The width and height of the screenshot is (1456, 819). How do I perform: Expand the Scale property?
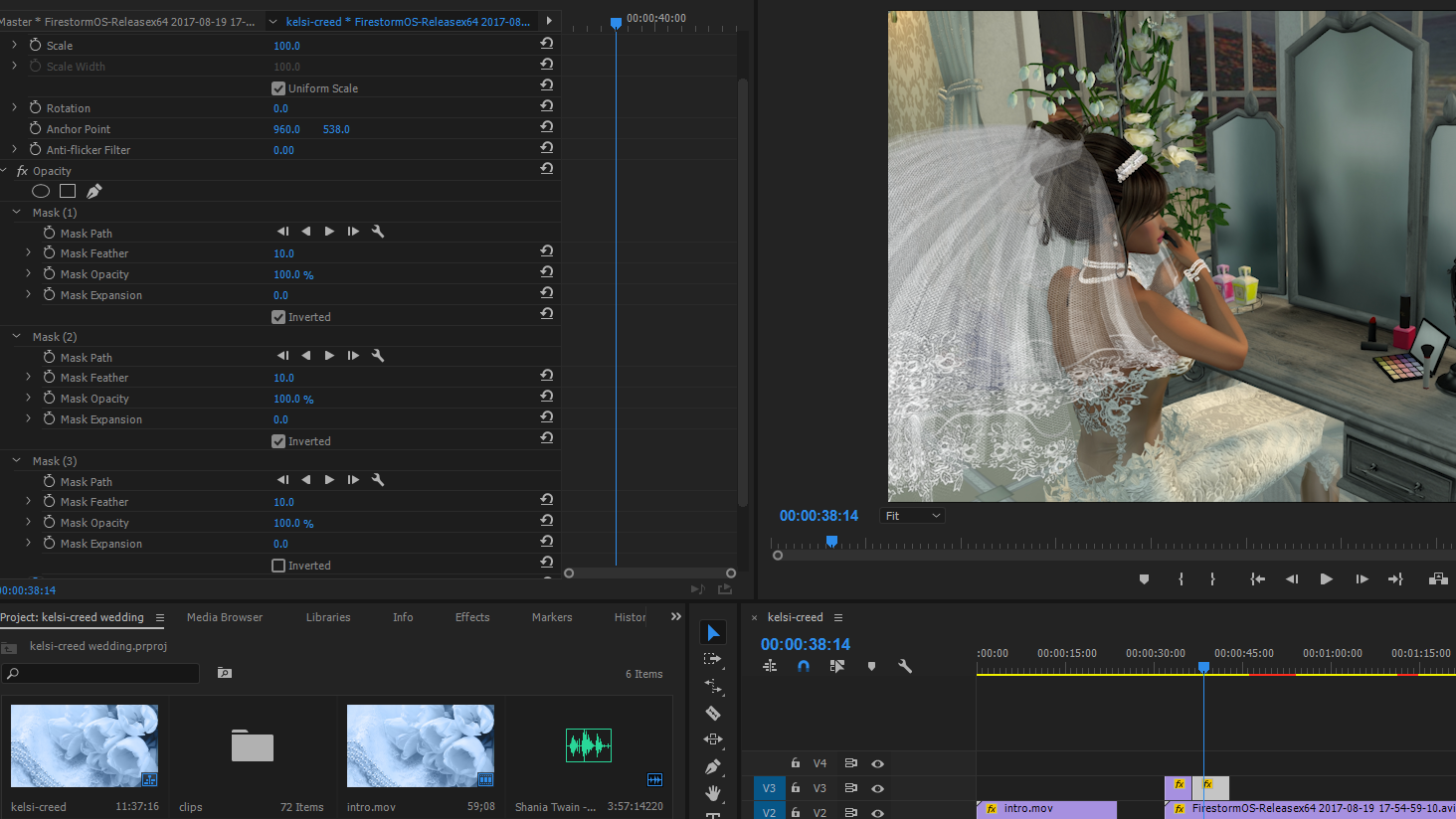point(14,45)
